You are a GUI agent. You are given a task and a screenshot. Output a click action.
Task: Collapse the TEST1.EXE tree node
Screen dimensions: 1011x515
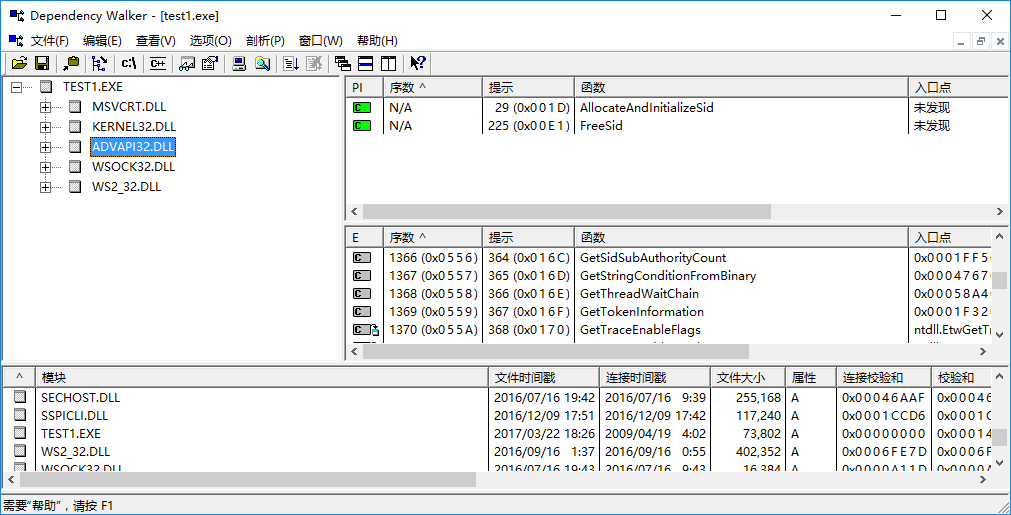click(17, 86)
